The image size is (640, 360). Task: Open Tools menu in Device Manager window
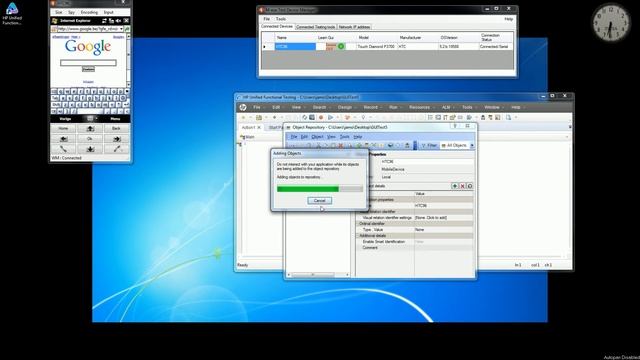[x=281, y=19]
